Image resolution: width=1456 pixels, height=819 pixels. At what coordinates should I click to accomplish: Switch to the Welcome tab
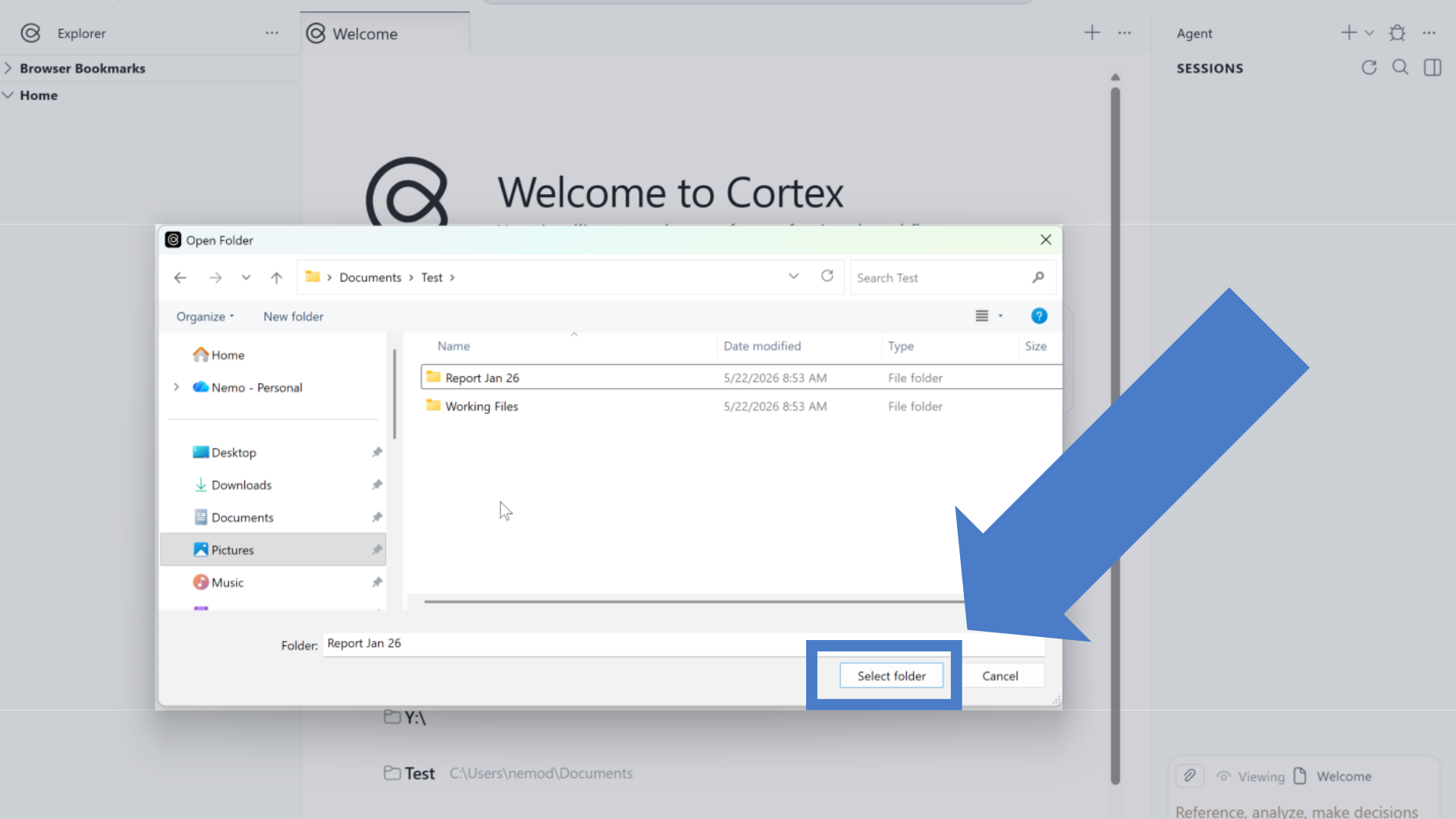(x=384, y=33)
